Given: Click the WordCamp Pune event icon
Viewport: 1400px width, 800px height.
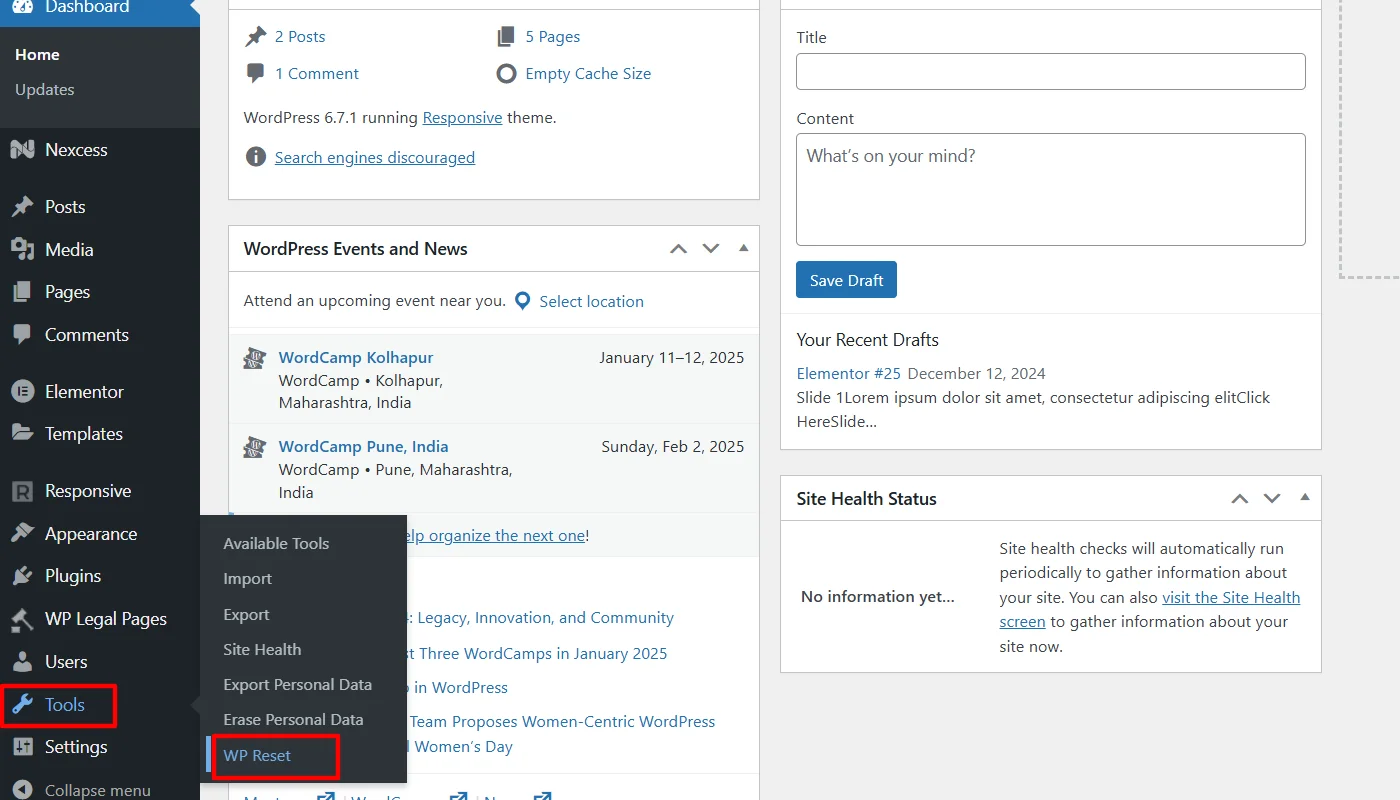Looking at the screenshot, I should point(255,448).
